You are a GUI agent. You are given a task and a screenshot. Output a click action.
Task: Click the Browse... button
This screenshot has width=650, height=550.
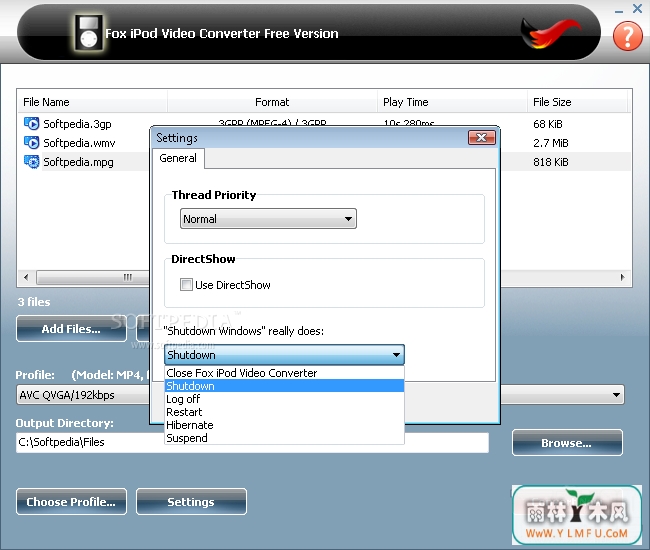(x=567, y=443)
